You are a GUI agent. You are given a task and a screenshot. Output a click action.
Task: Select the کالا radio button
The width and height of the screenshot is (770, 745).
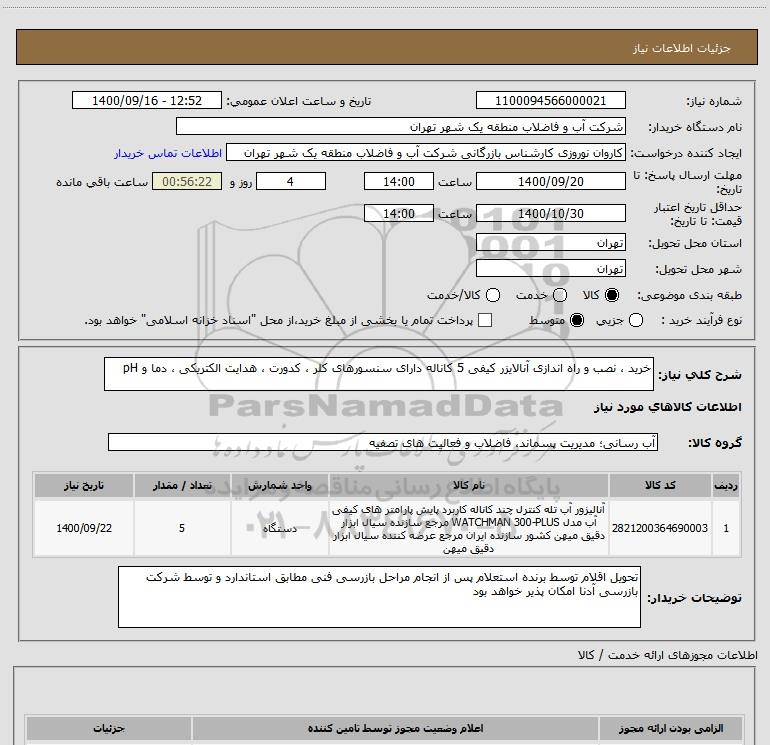tap(612, 295)
